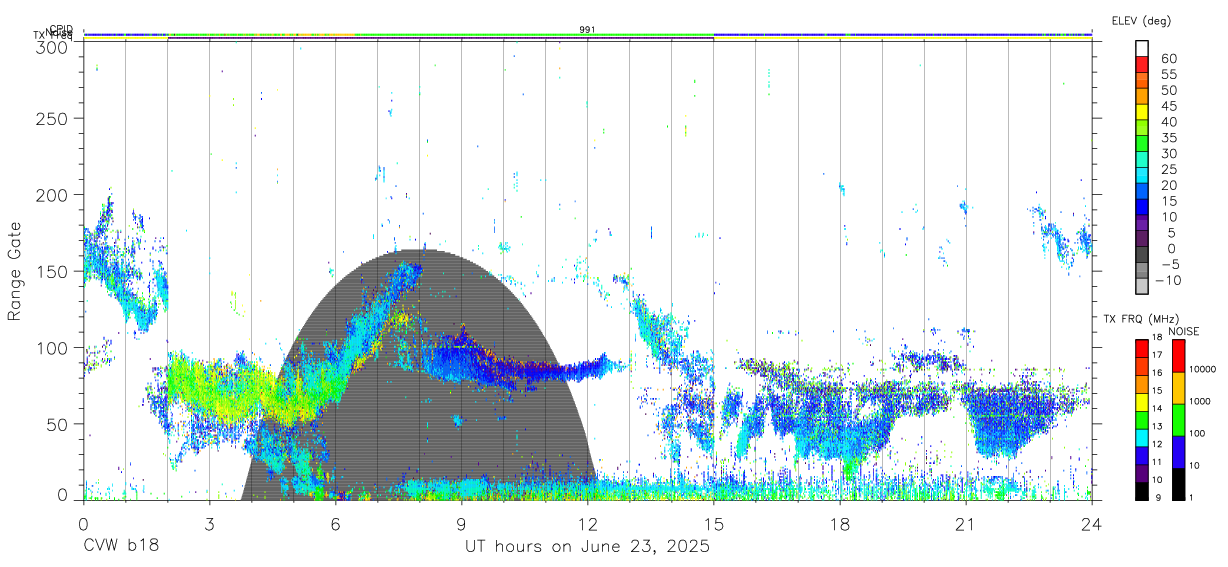Click the 250 tick on Range Gate axis
The height and width of the screenshot is (567, 1228).
click(52, 118)
